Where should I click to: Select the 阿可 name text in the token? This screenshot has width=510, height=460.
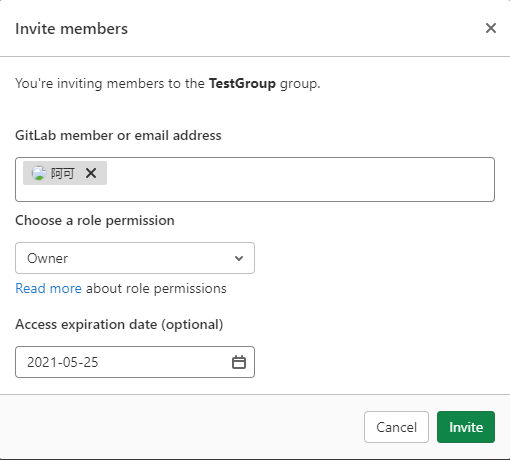click(x=63, y=173)
